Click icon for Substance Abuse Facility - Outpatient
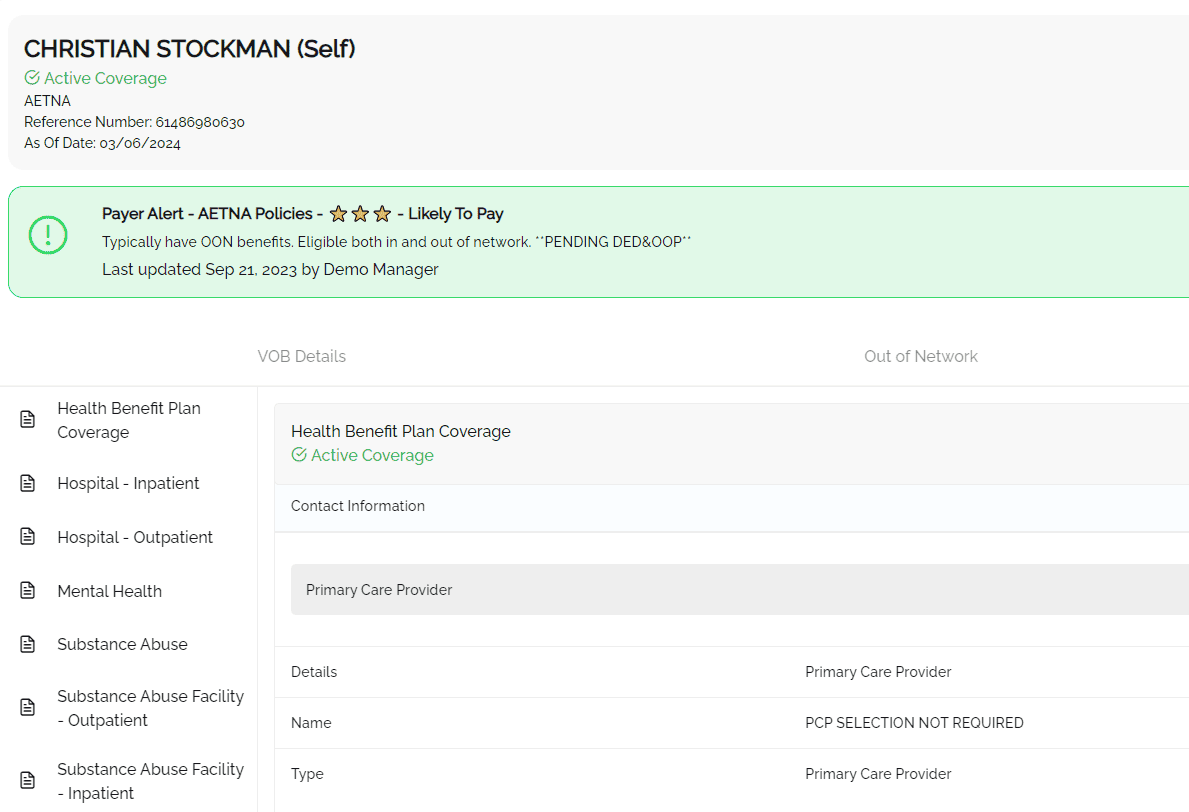The width and height of the screenshot is (1189, 812). [28, 708]
